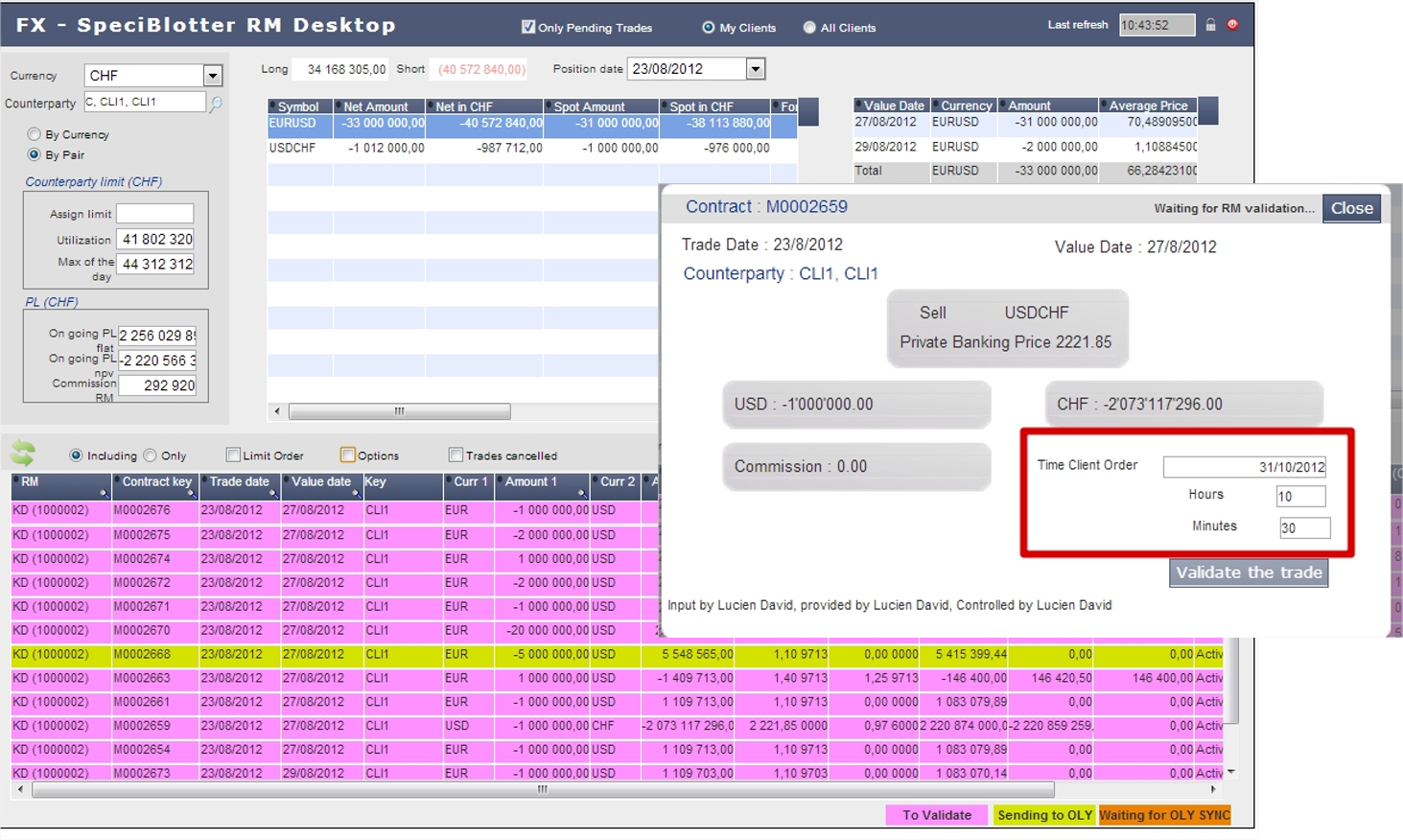
Task: Click the Waiting for OLY SYNC legend swatch
Action: 1164,815
